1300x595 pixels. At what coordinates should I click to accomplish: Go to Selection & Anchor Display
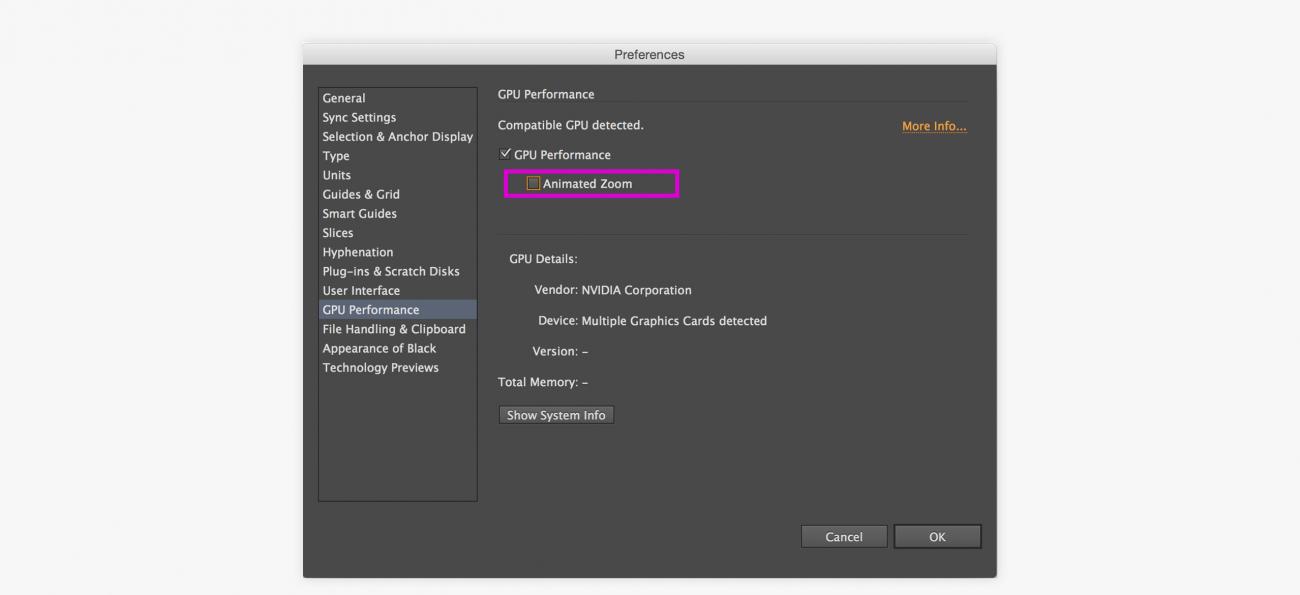click(x=397, y=137)
